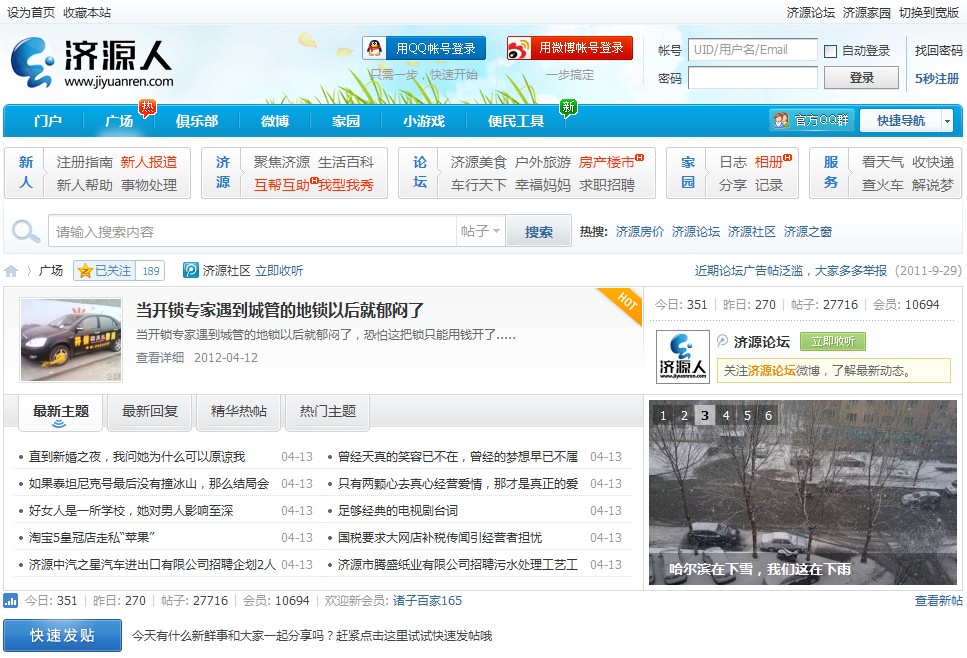
Task: Click the magnifier icon beside the search box
Action: 25,230
